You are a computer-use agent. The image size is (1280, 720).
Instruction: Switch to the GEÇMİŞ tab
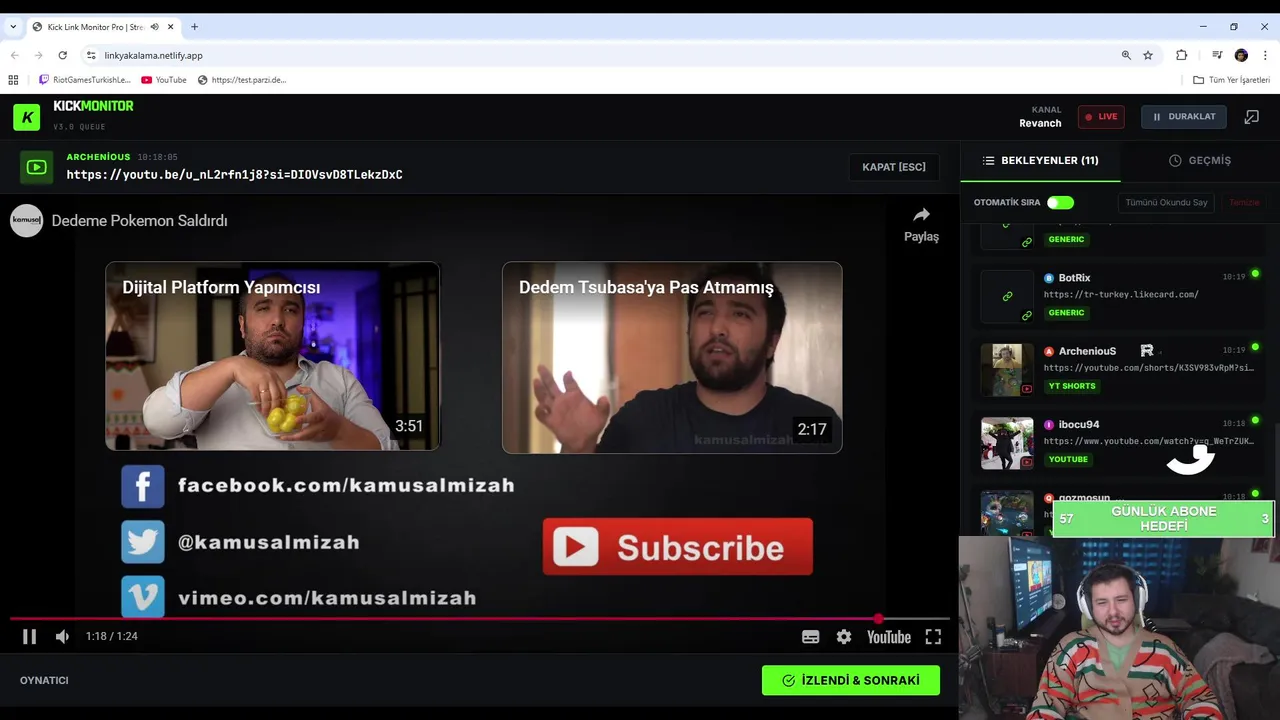(1200, 160)
